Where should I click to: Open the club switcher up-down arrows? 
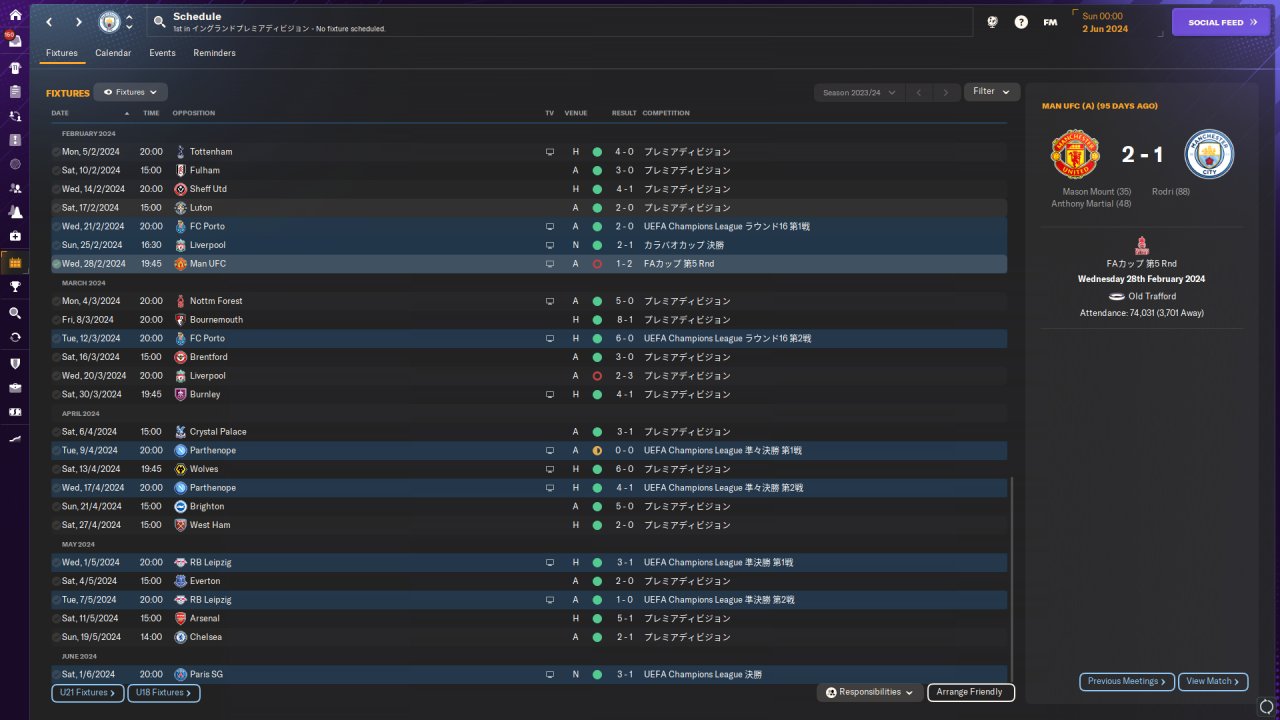point(129,22)
